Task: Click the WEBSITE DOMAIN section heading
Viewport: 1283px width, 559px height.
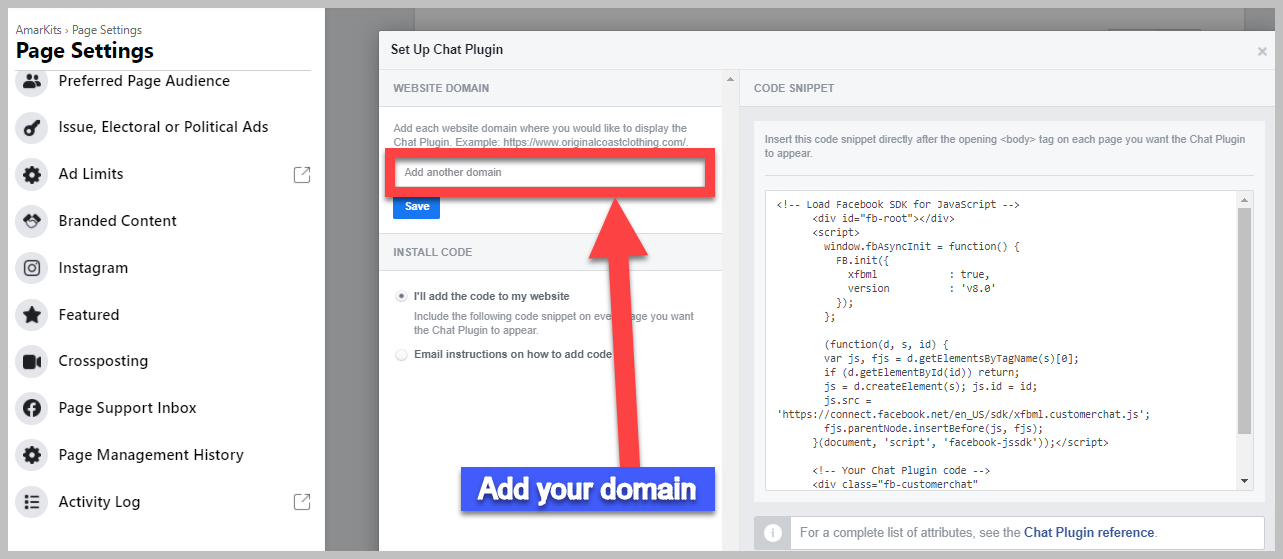Action: pyautogui.click(x=441, y=88)
